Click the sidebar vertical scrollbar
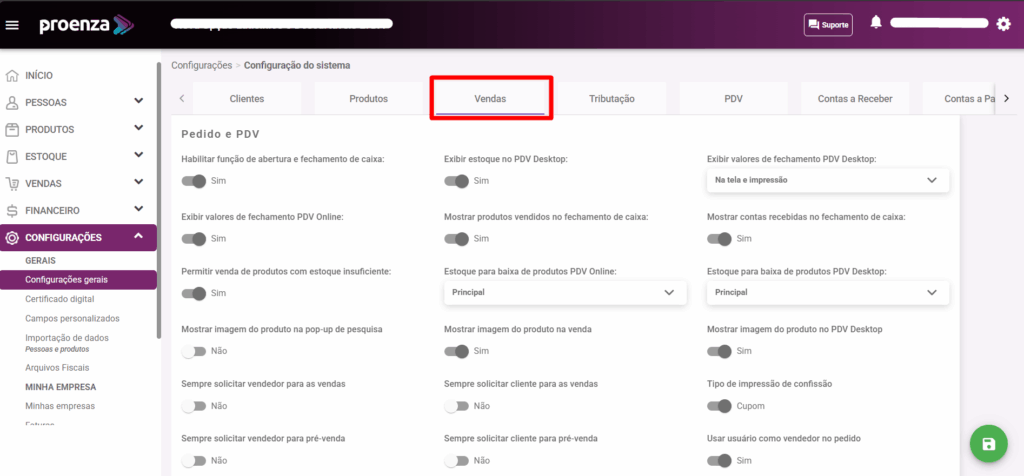This screenshot has height=476, width=1024. pos(158,200)
